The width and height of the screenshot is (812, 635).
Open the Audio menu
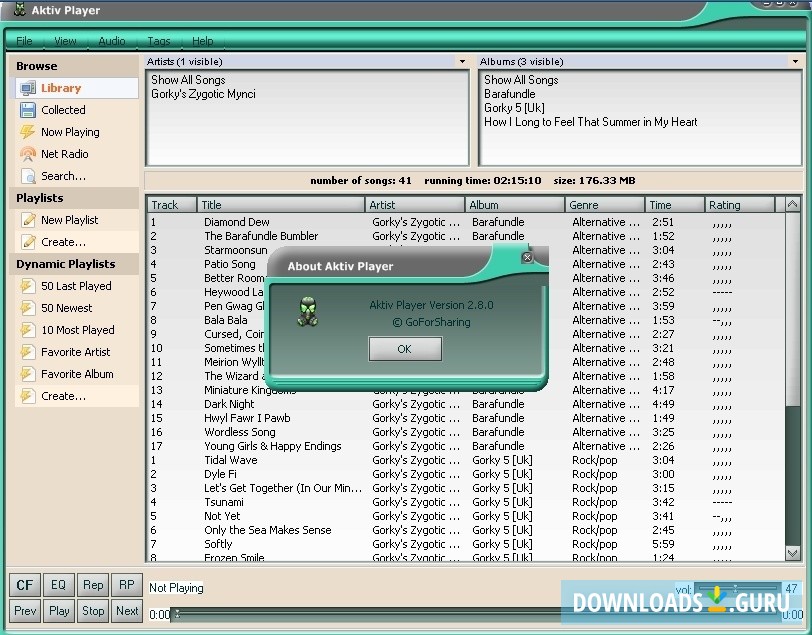(112, 41)
